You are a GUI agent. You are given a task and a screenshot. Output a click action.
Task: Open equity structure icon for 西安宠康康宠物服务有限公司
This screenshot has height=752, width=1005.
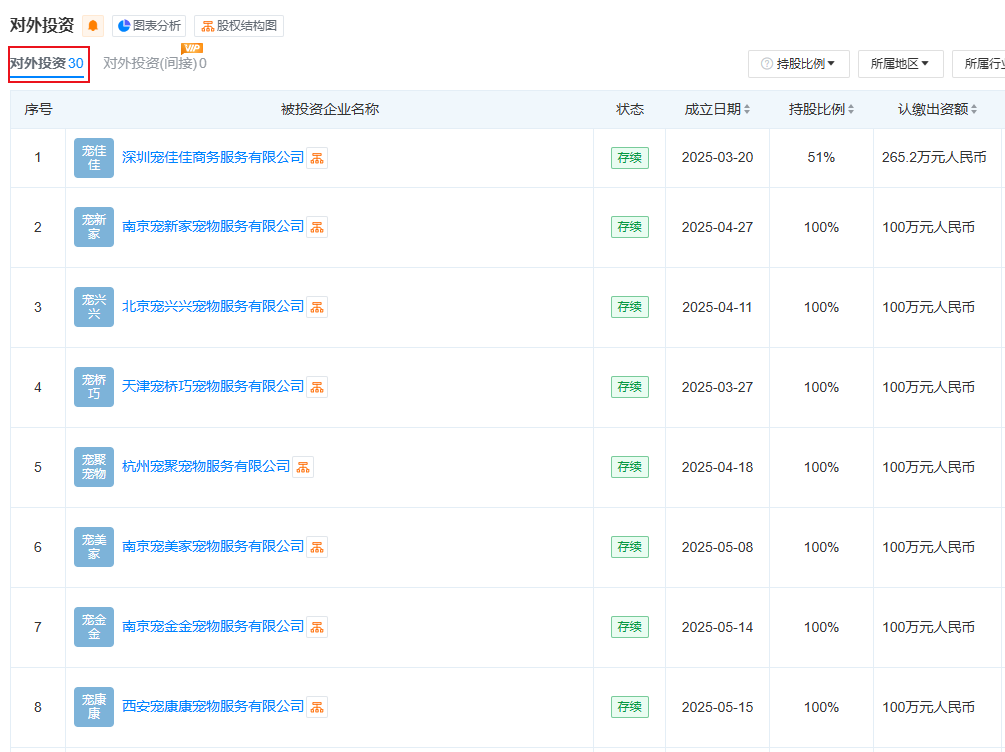click(x=317, y=707)
